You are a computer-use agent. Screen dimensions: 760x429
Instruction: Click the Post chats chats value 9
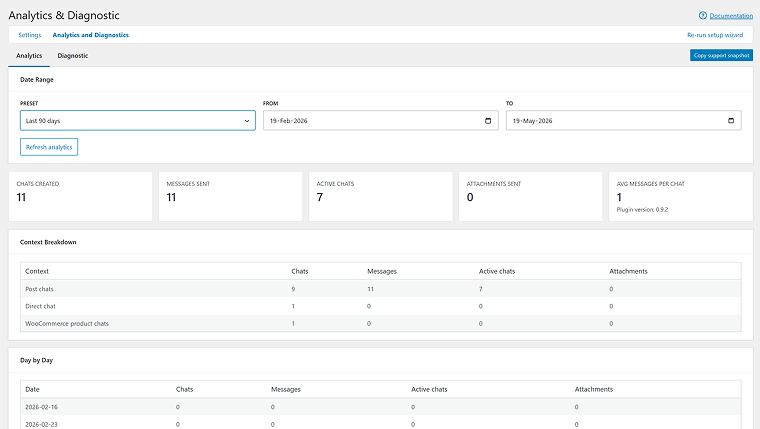click(293, 289)
